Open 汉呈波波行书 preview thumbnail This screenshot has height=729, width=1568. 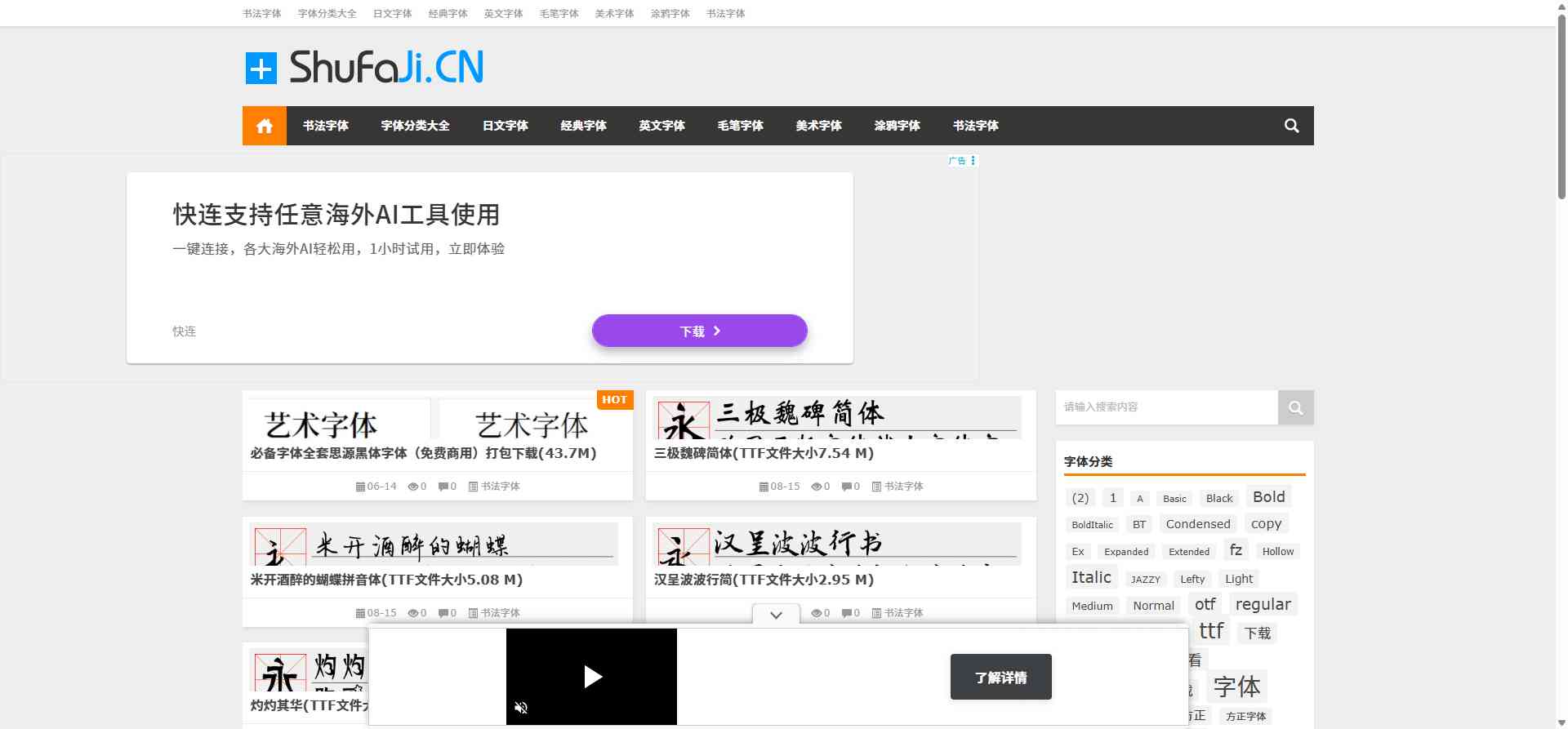840,544
